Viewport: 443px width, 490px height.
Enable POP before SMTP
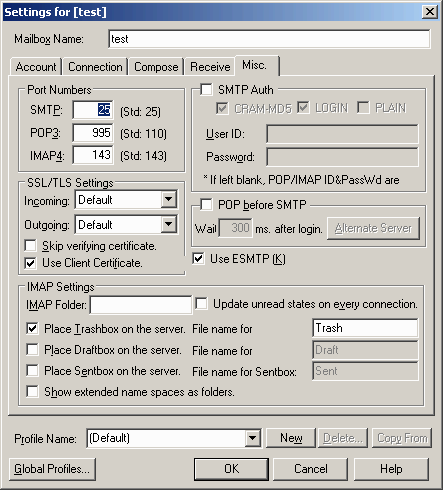[206, 204]
